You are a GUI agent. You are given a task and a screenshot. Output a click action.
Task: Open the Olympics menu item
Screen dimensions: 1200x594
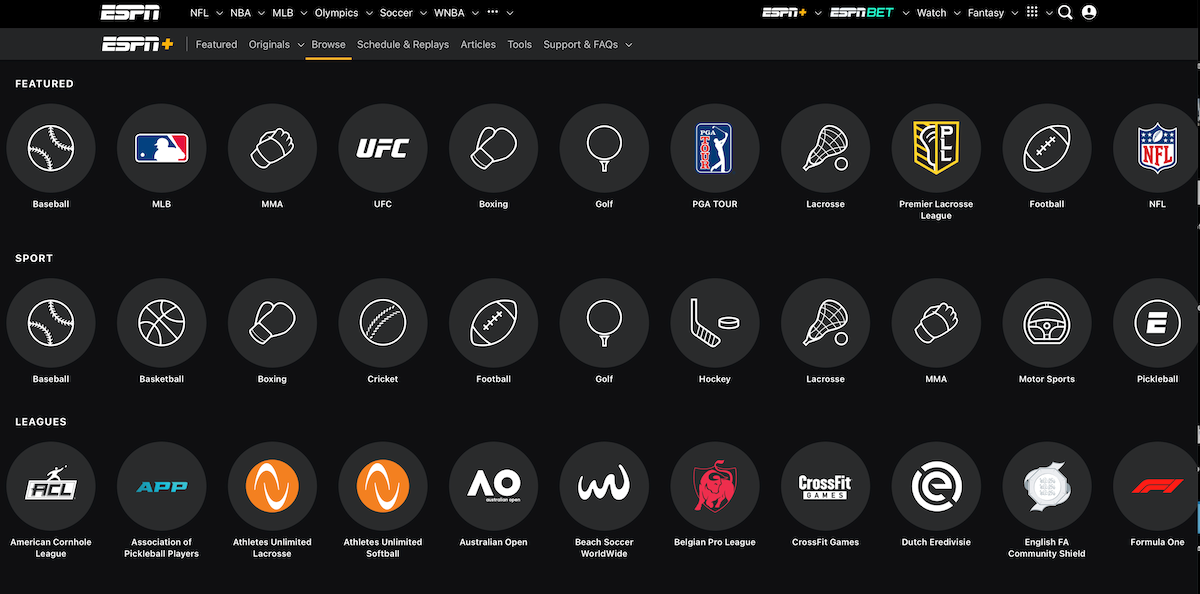[x=337, y=13]
